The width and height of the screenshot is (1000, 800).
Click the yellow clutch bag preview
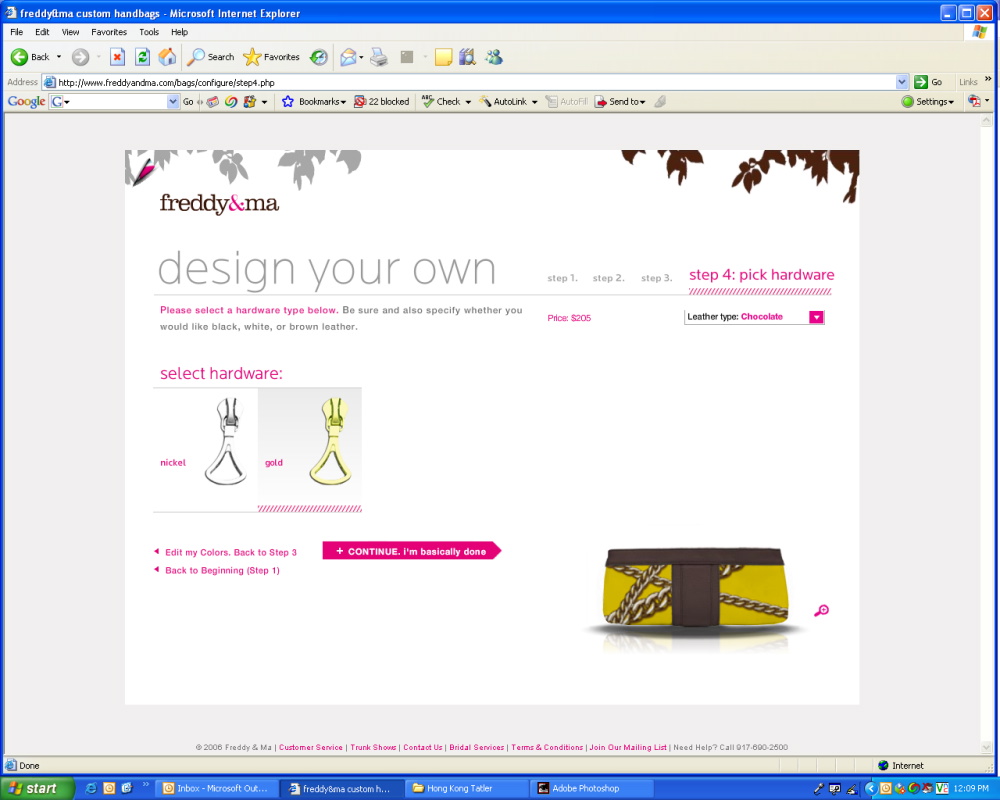pos(695,588)
